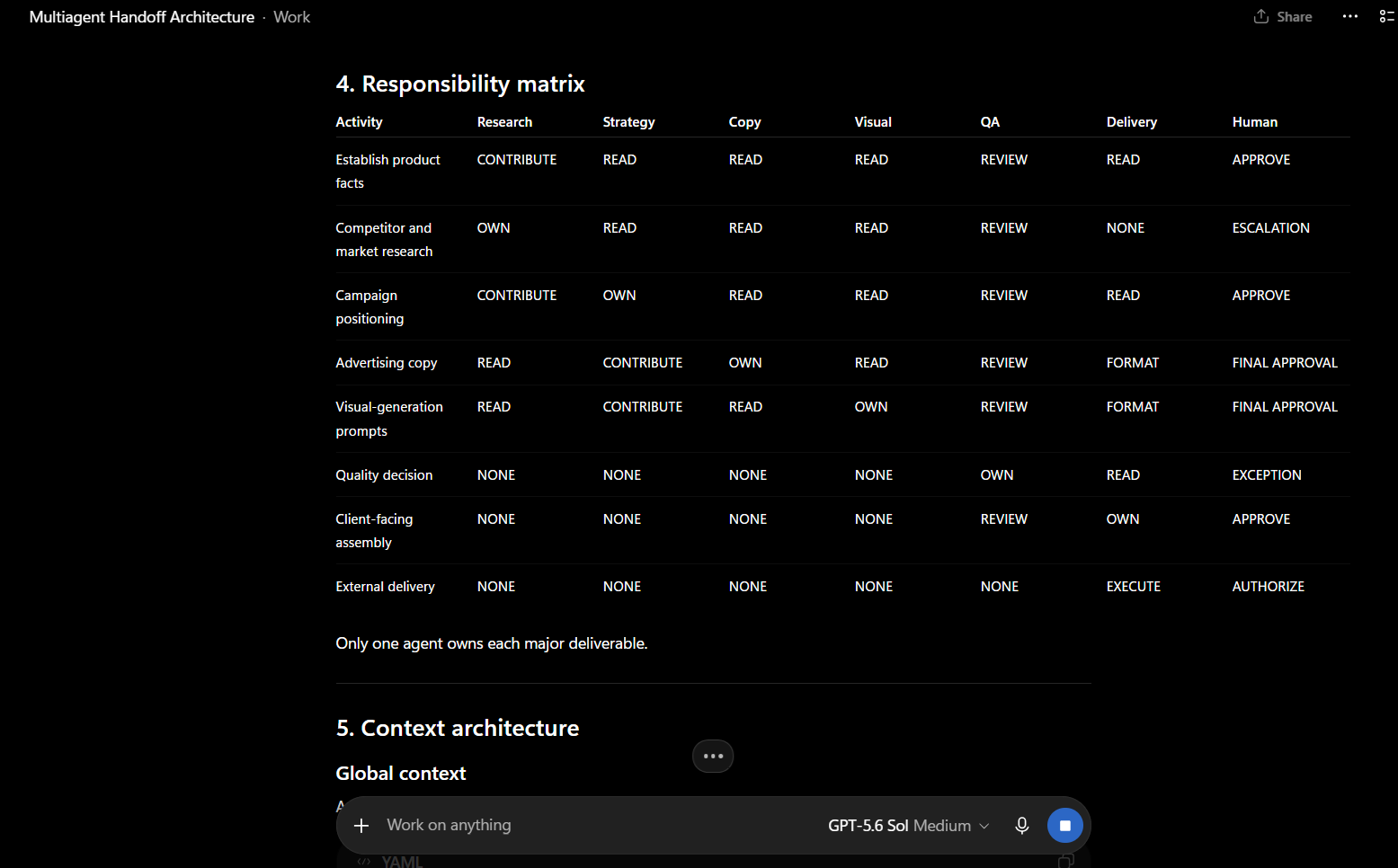Select the 'QA' column header
Image resolution: width=1398 pixels, height=868 pixels.
(x=990, y=122)
